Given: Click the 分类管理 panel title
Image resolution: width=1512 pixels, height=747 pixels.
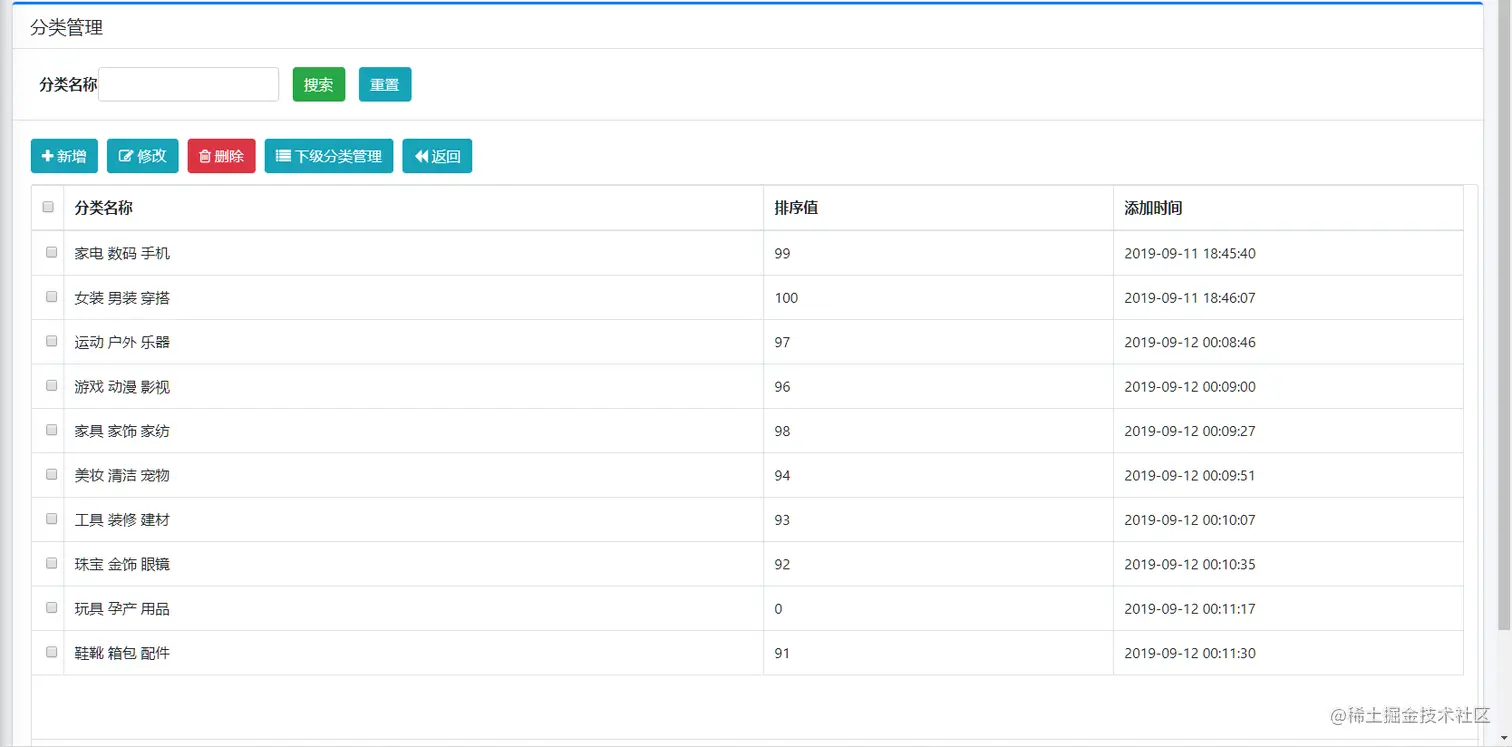Looking at the screenshot, I should coord(66,28).
